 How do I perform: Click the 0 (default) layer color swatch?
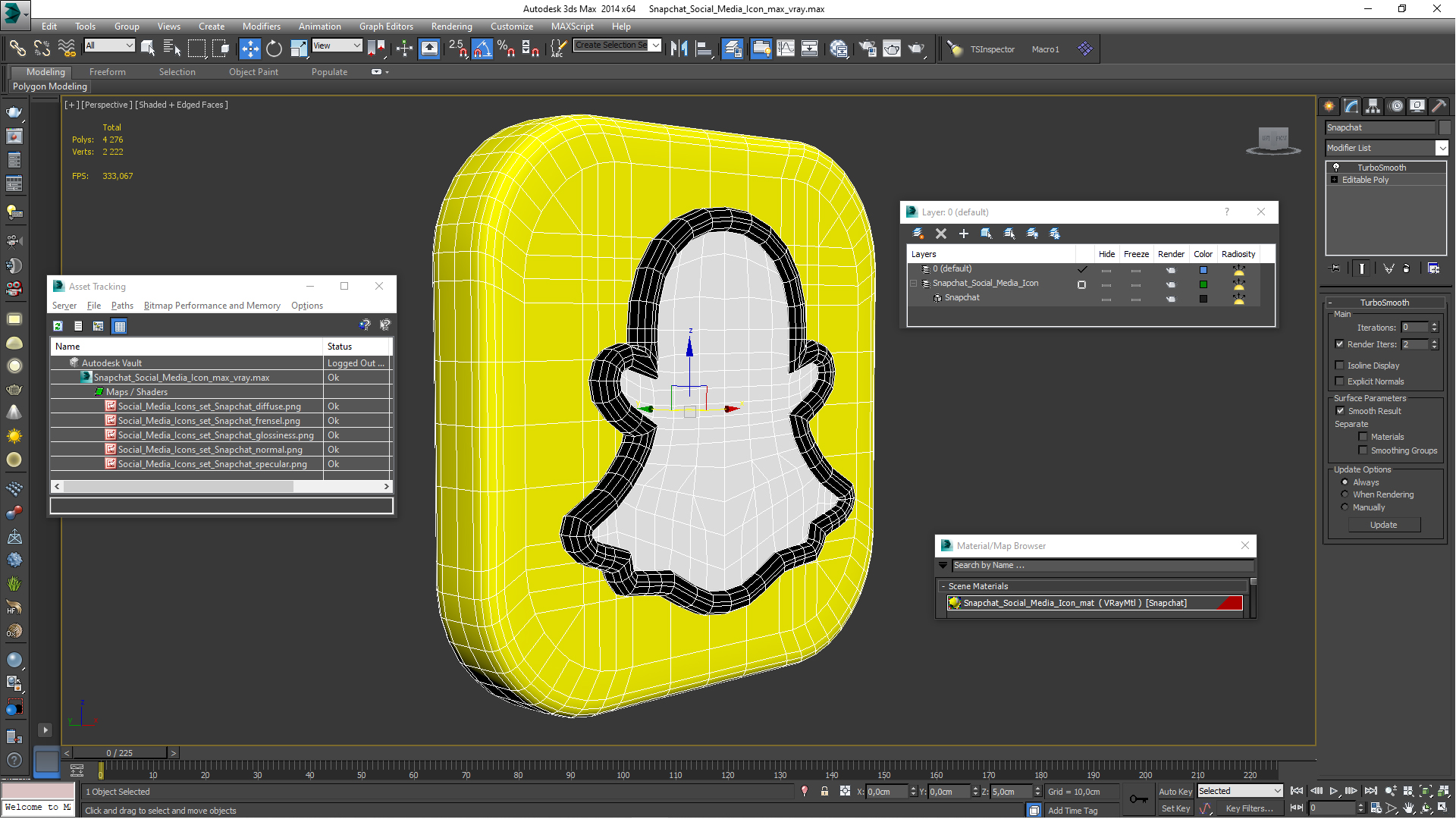(1203, 269)
